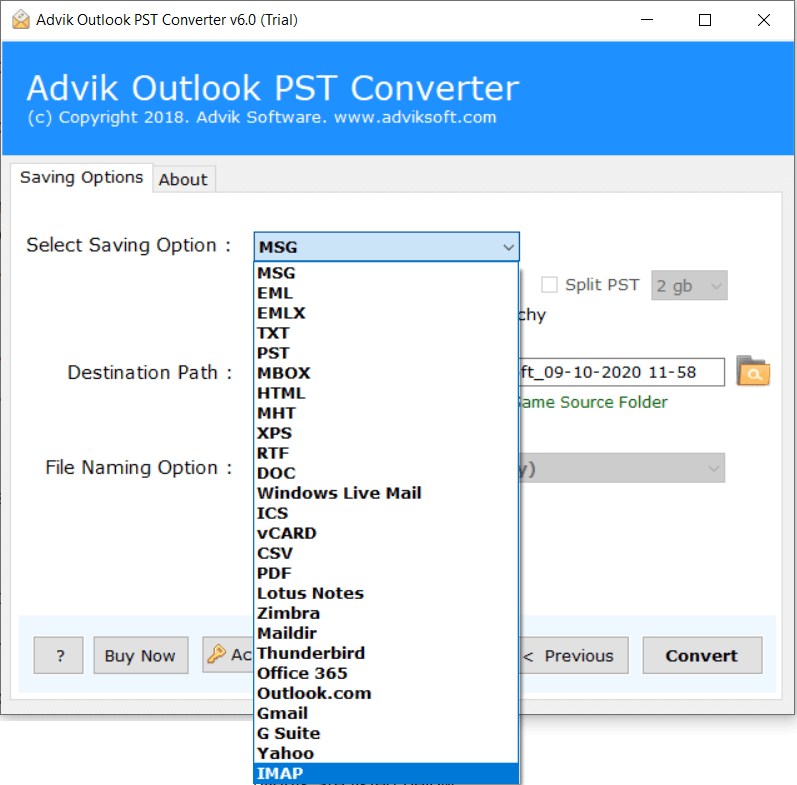The width and height of the screenshot is (797, 785).
Task: Select PST in the dropdown list
Action: click(386, 353)
